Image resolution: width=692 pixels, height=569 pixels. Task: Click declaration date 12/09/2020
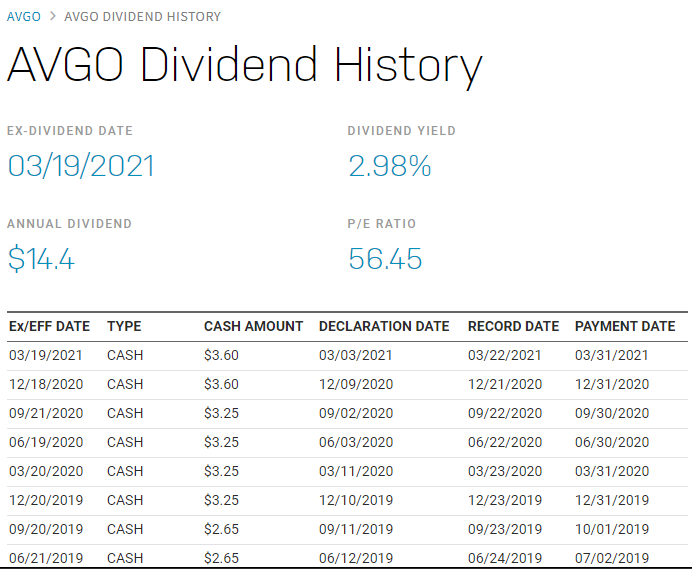[356, 384]
